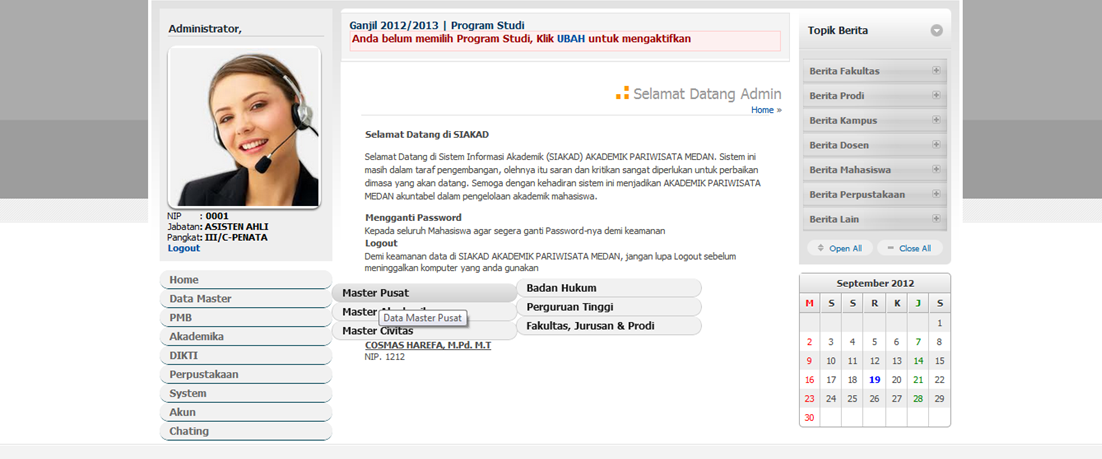Expand the Berita Mahasiswa plus icon
This screenshot has height=459, width=1102.
click(x=935, y=169)
